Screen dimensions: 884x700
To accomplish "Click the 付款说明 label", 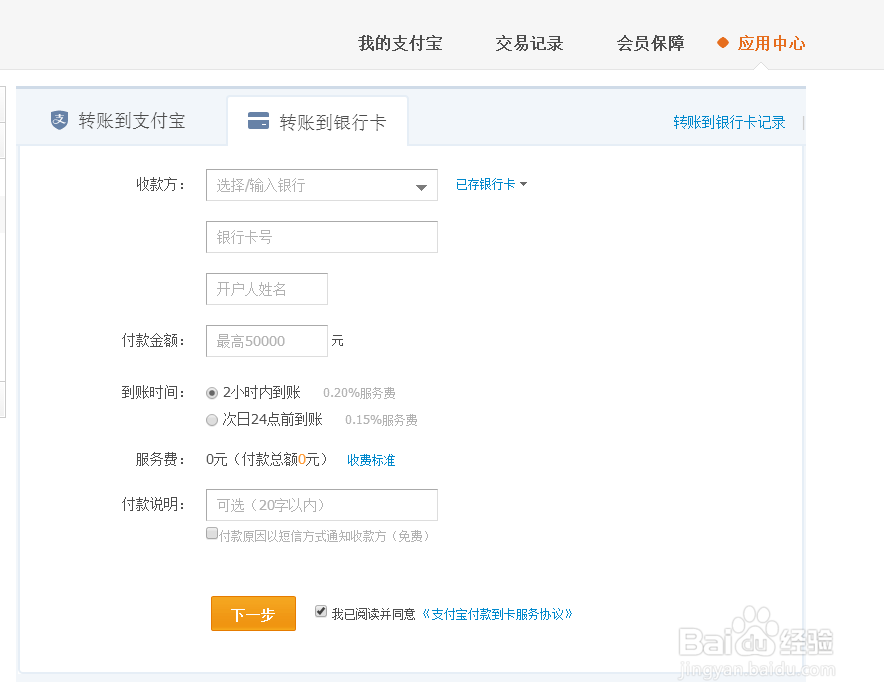I will 153,504.
